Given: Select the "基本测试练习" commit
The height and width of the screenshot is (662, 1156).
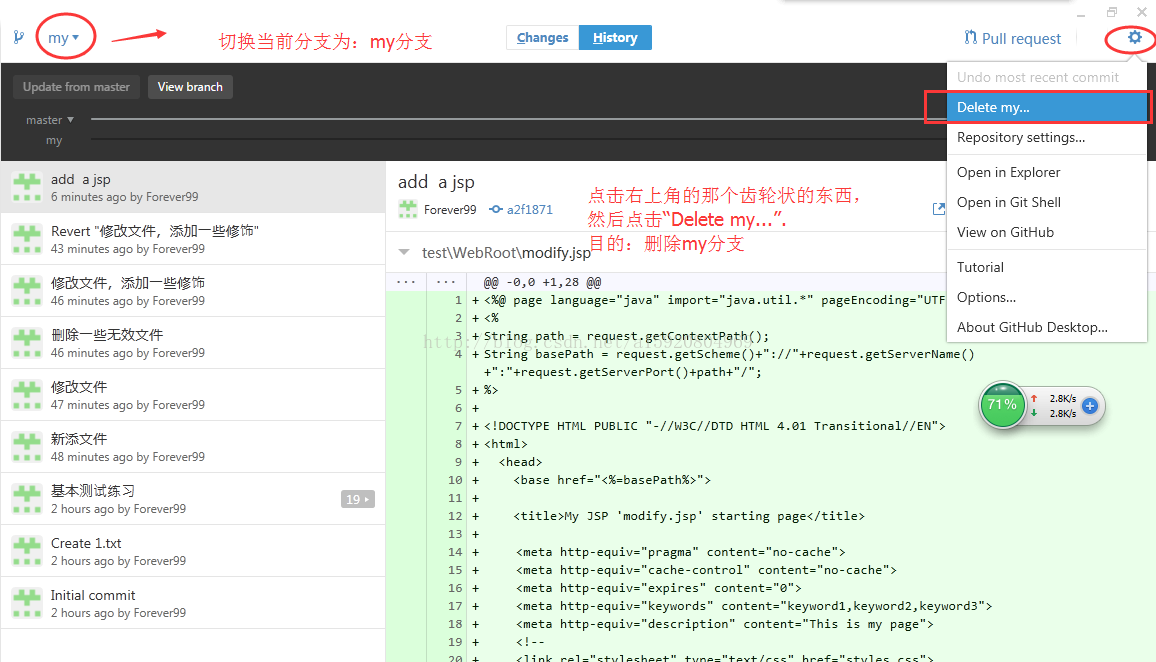Looking at the screenshot, I should (x=193, y=499).
